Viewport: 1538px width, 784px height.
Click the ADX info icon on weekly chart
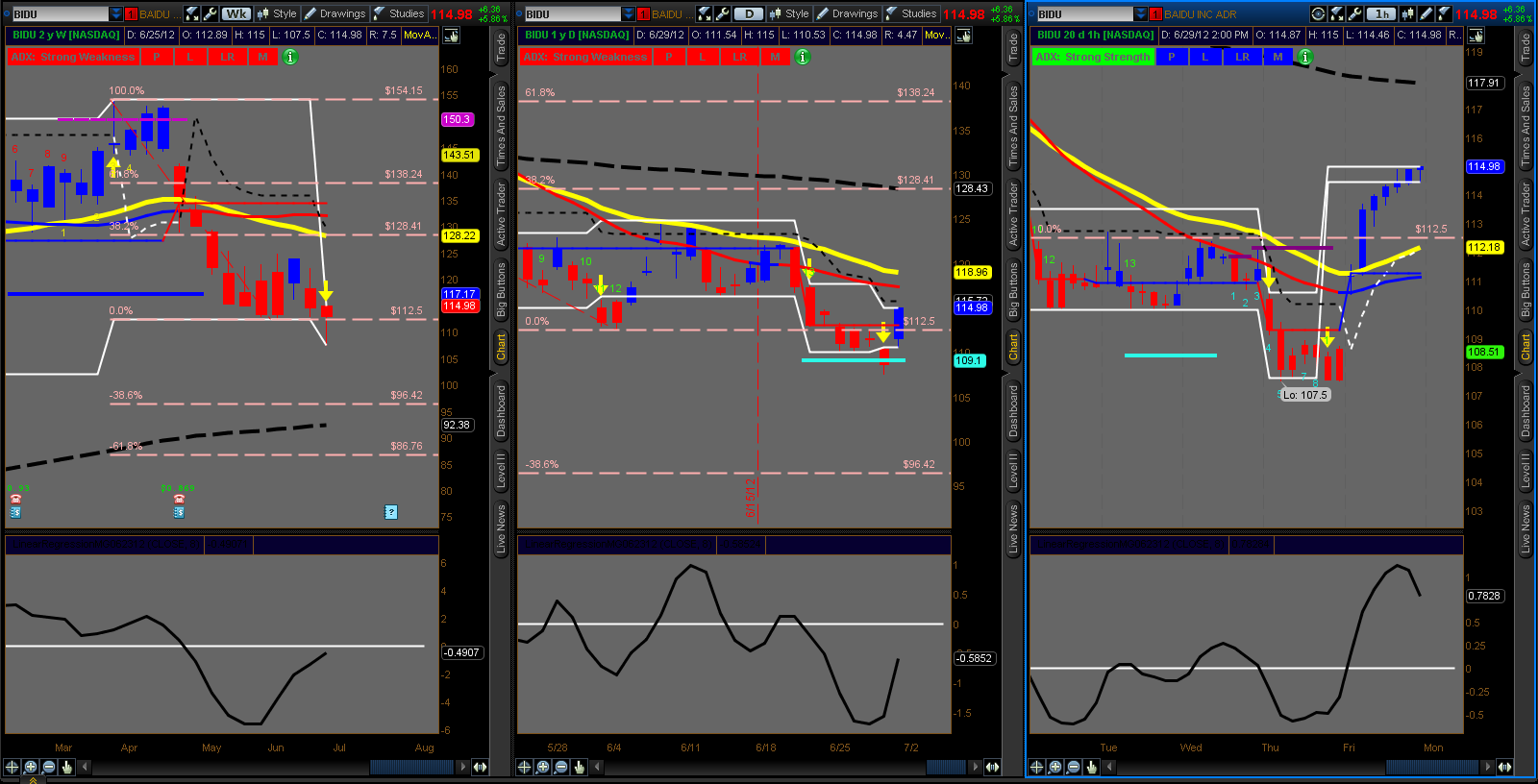click(x=289, y=57)
